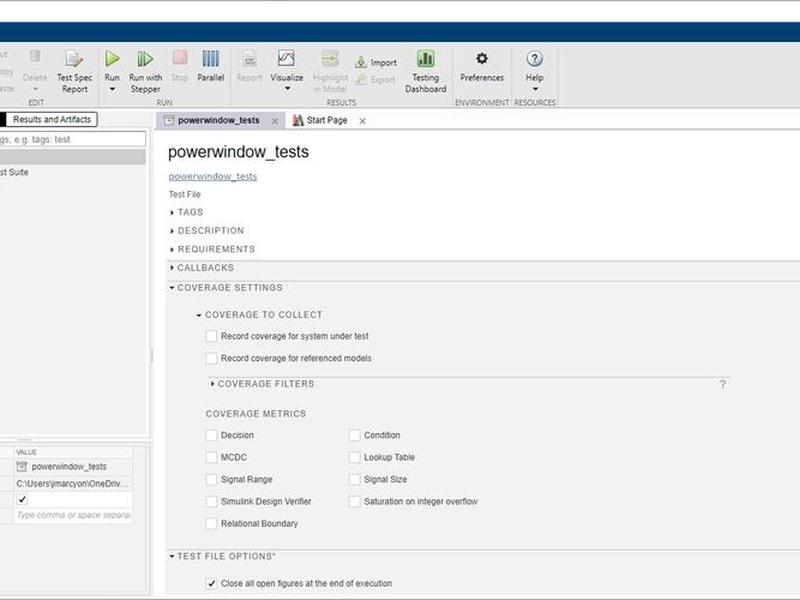Open the Visualize dropdown arrow
Viewport: 800px width, 600px height.
[287, 89]
